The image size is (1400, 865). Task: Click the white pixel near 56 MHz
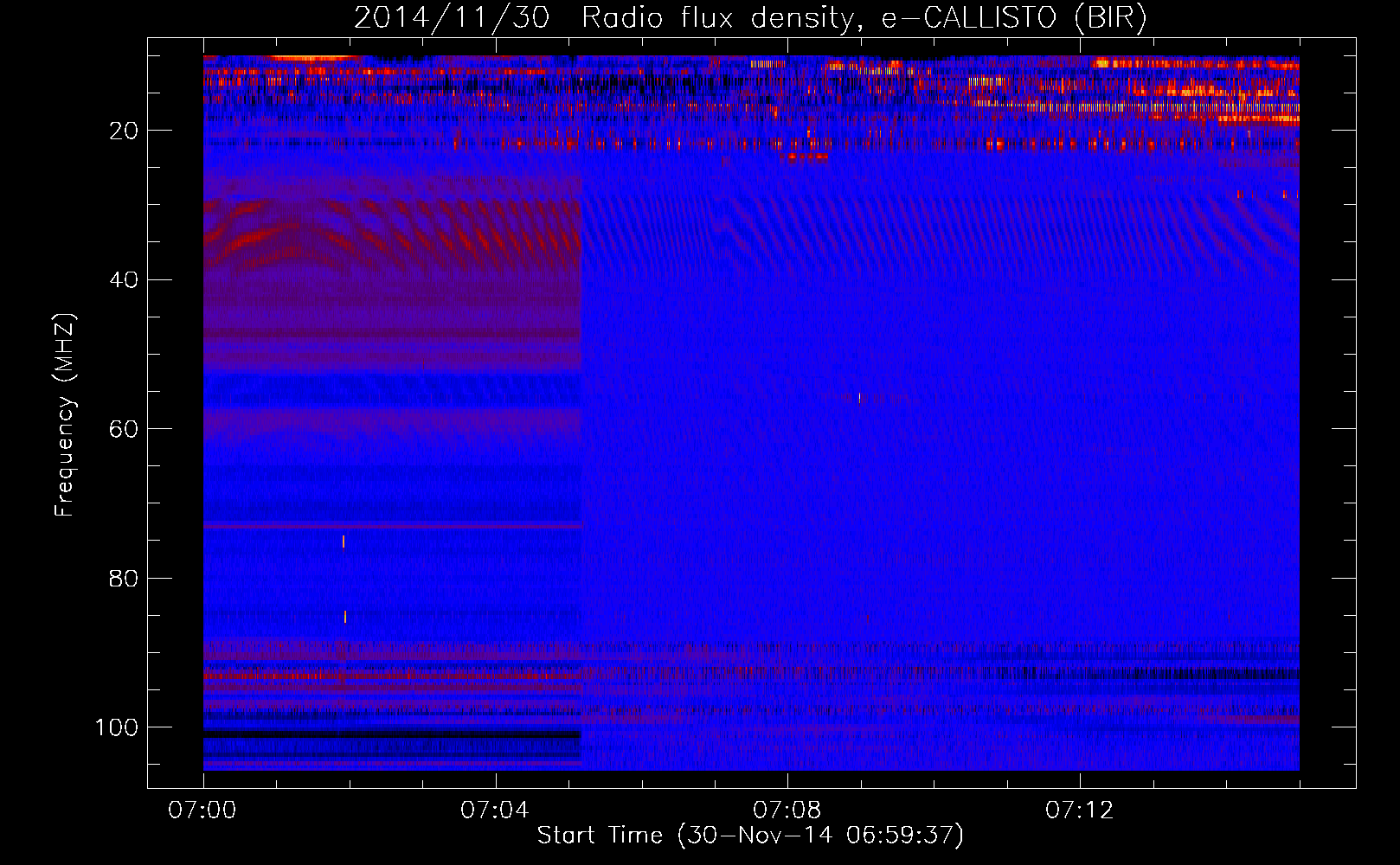(860, 398)
